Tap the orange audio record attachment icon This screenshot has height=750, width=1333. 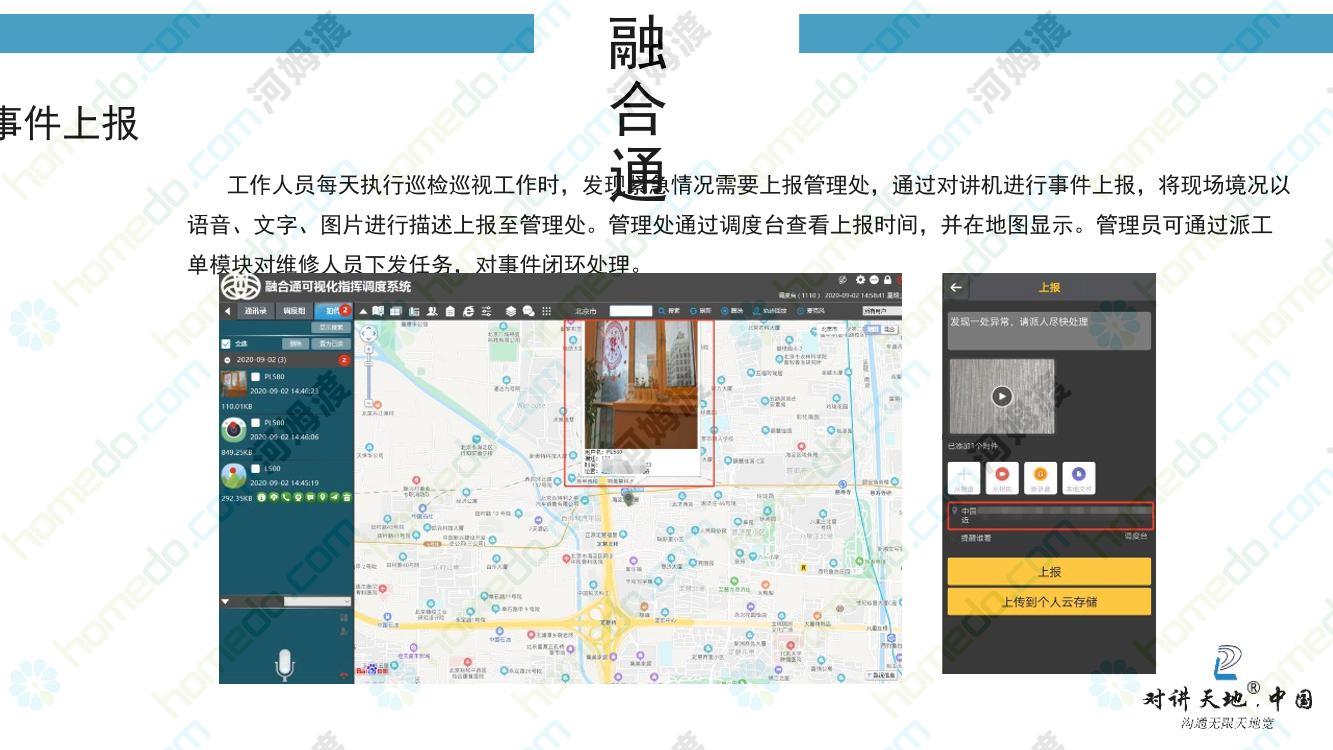click(x=1040, y=478)
